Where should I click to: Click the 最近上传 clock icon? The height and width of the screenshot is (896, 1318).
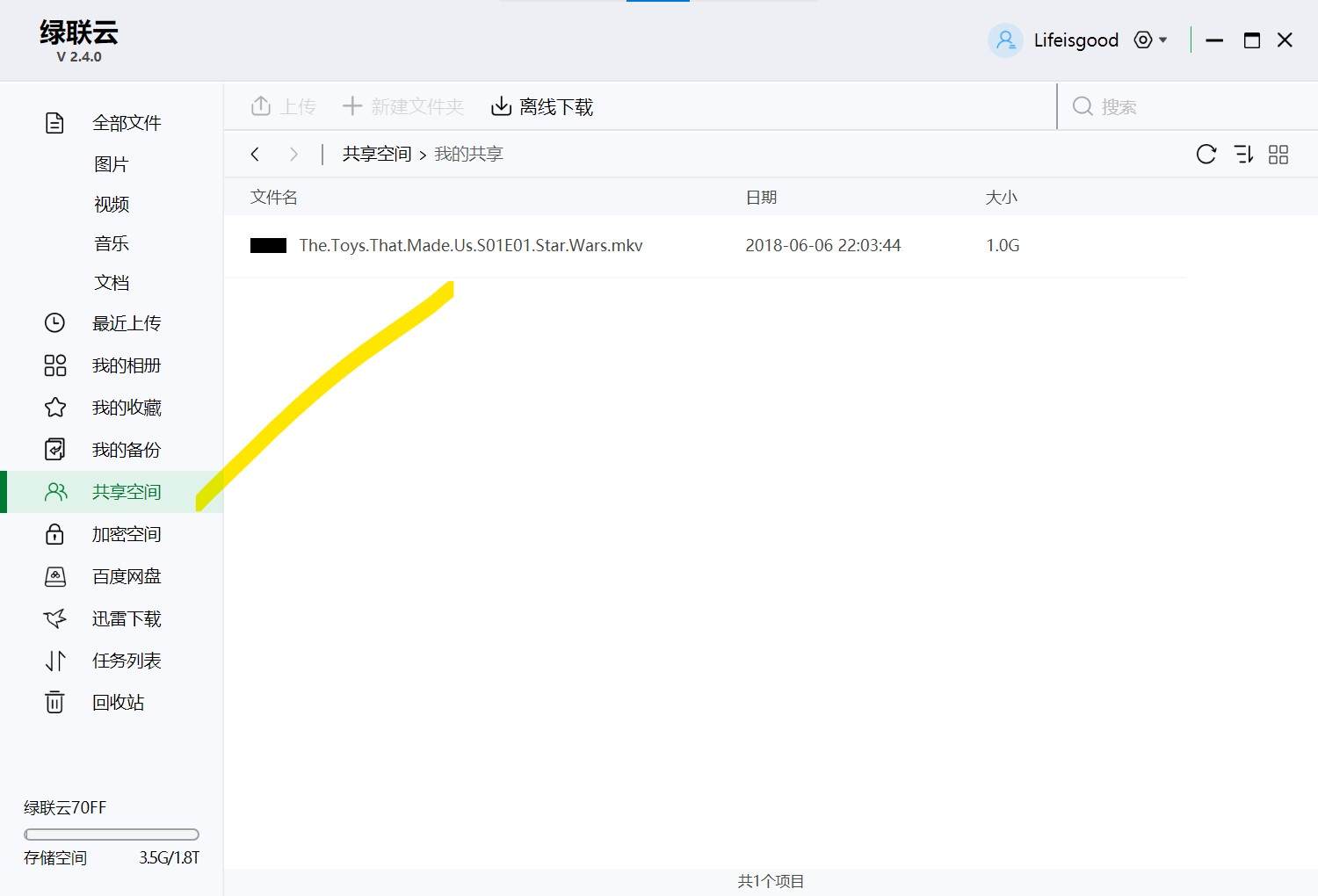click(54, 323)
